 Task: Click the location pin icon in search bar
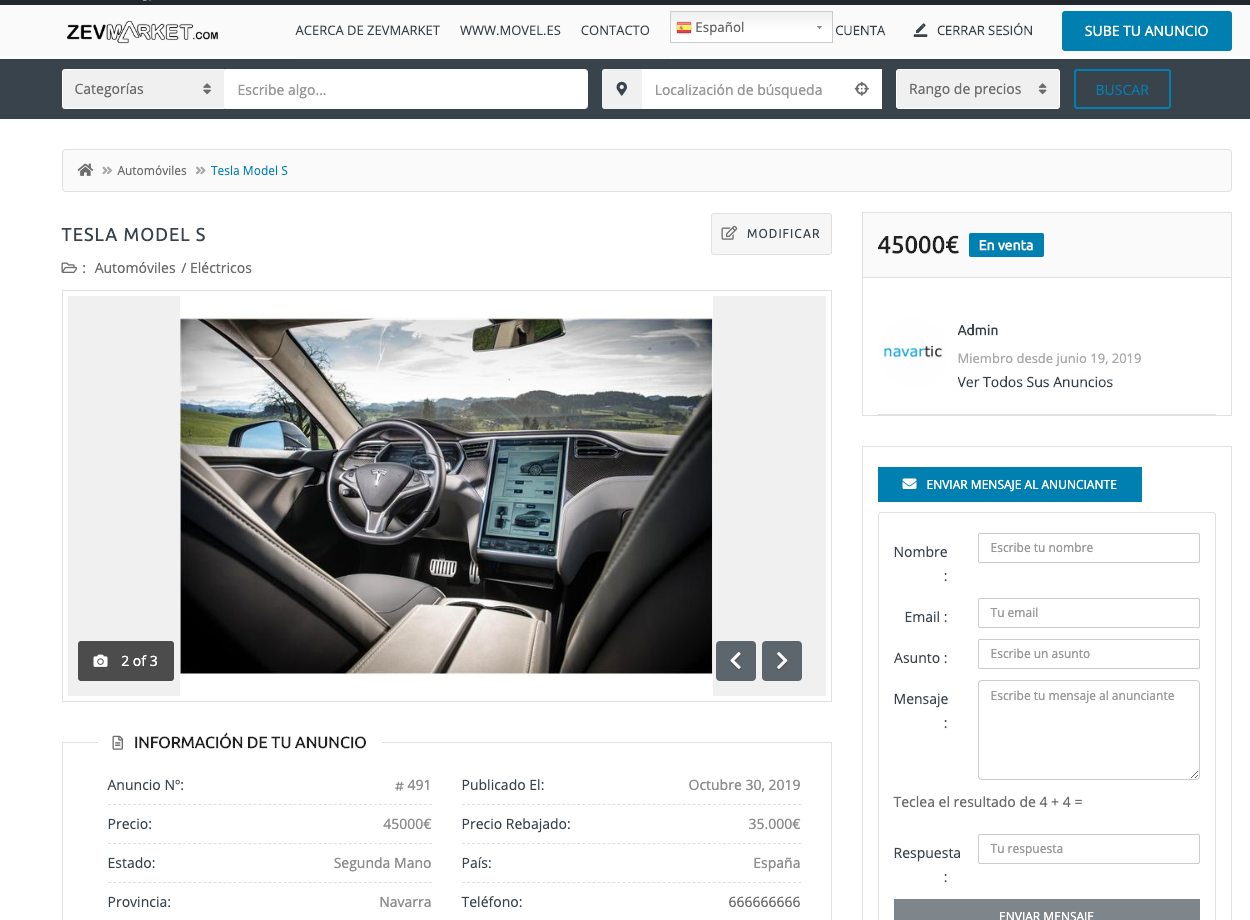pyautogui.click(x=621, y=89)
